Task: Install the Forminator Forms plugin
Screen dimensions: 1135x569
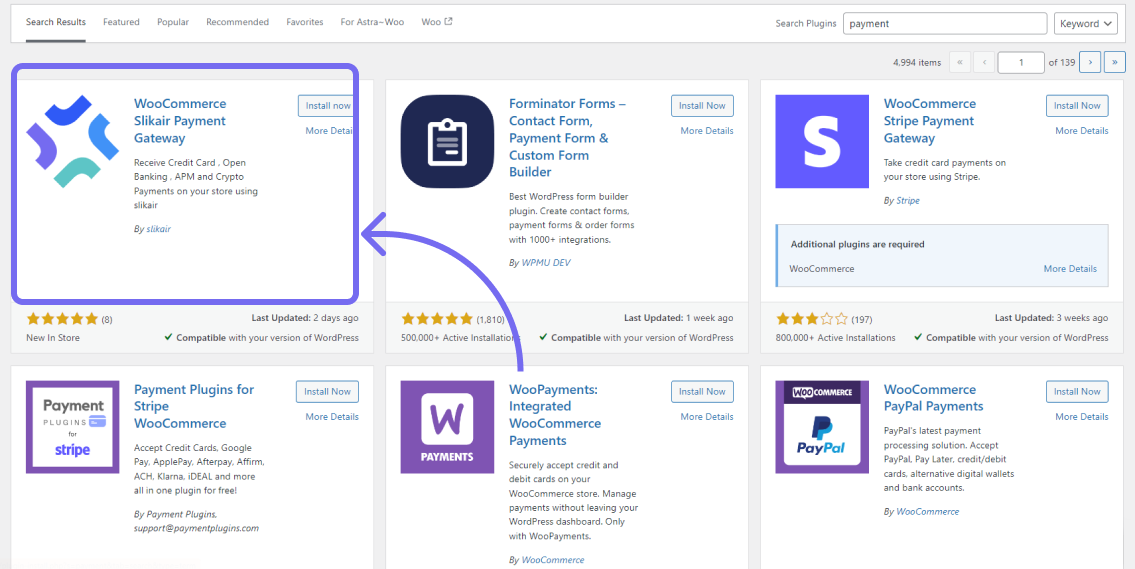Action: [702, 106]
